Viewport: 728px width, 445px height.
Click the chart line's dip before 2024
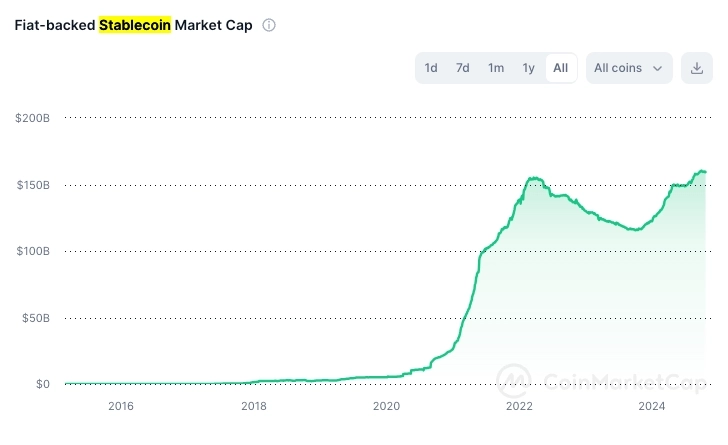[x=633, y=229]
